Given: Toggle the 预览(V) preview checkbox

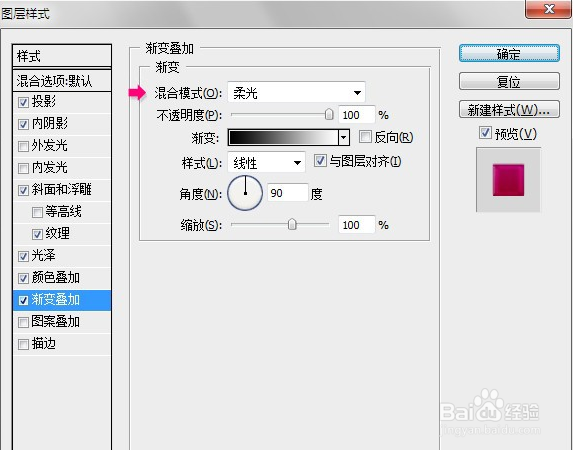Looking at the screenshot, I should point(485,132).
